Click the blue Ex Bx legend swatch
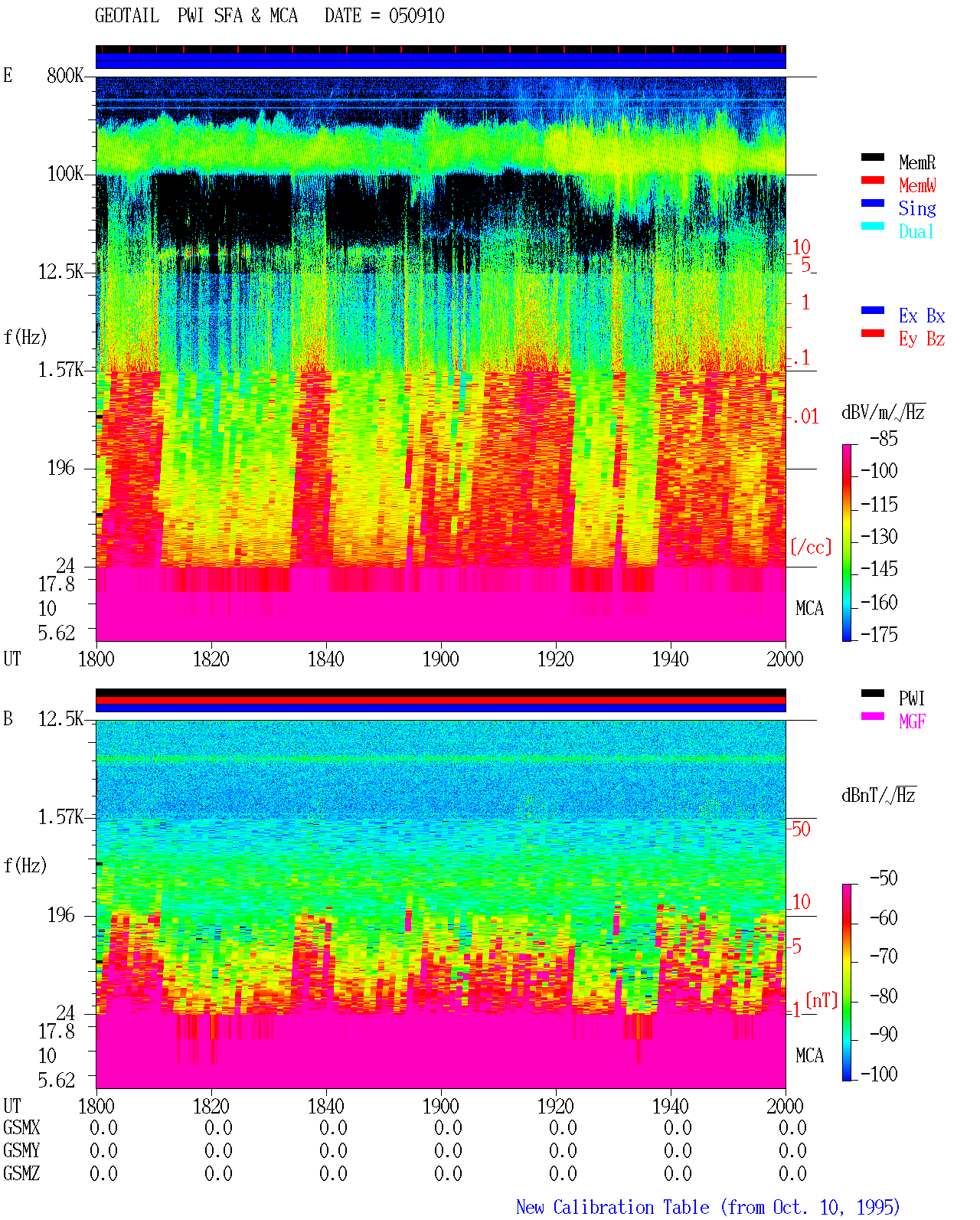 [873, 310]
